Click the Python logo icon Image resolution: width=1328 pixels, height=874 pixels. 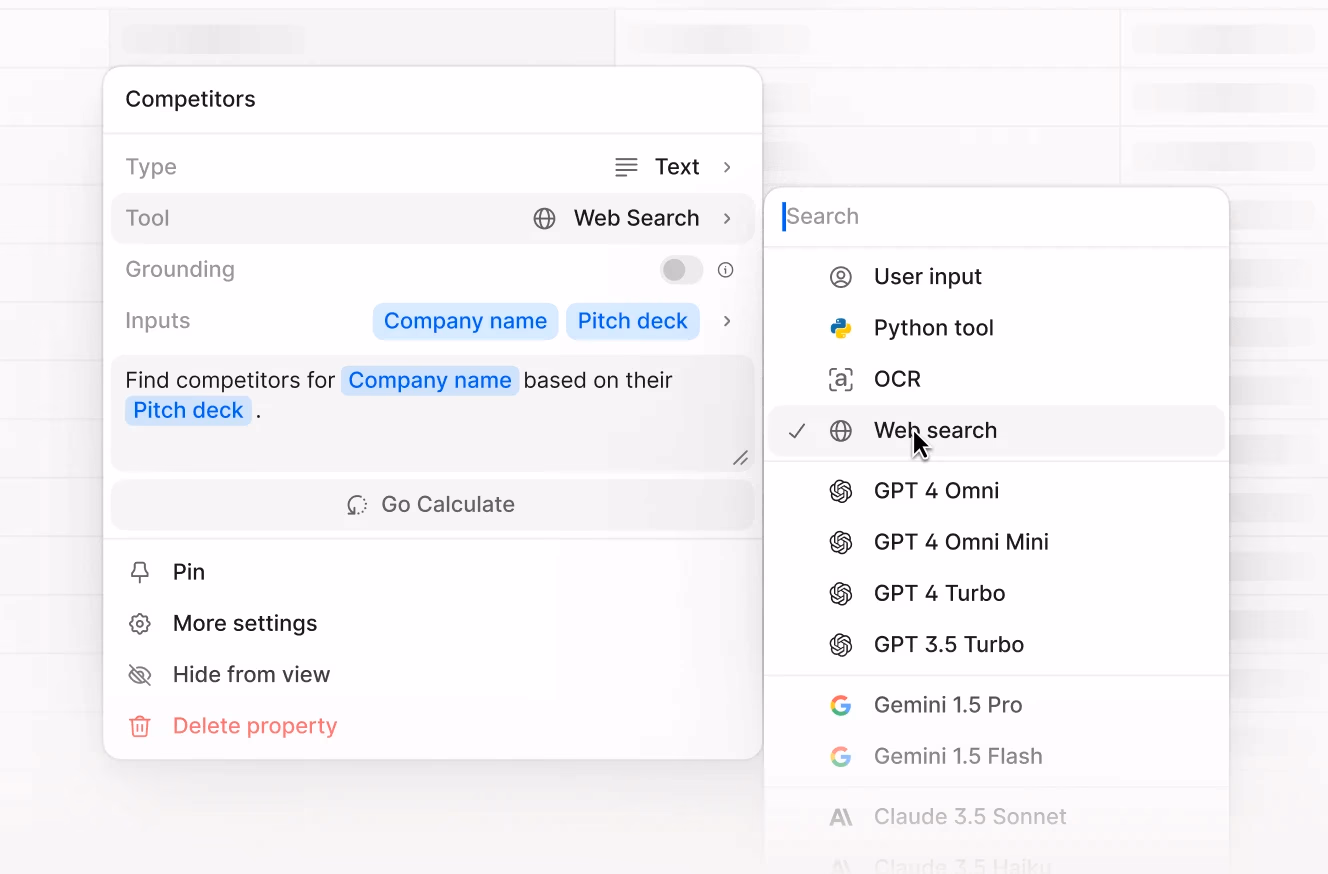(841, 328)
